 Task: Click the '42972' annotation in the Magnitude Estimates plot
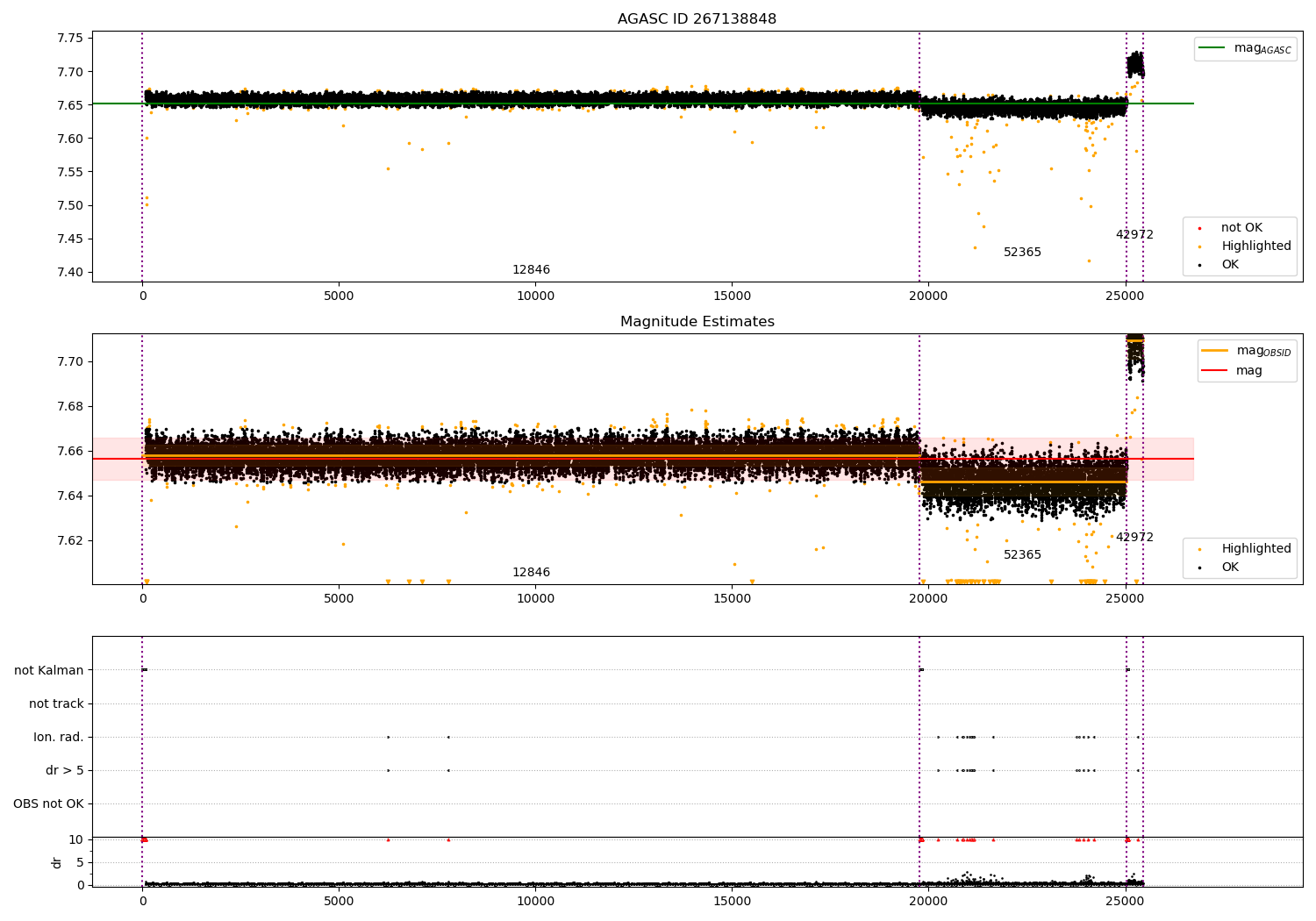pyautogui.click(x=1134, y=538)
